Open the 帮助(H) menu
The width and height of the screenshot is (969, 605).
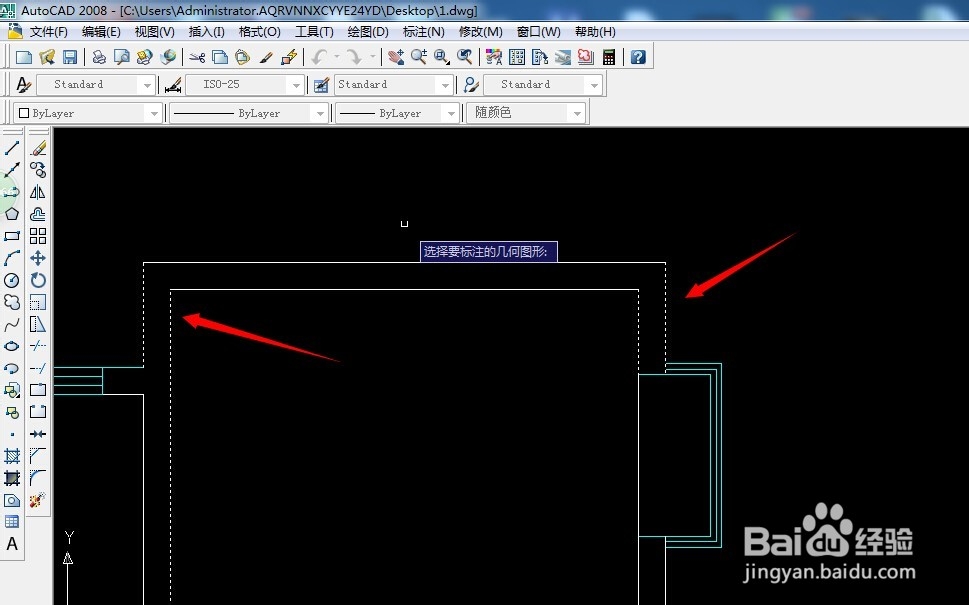tap(595, 32)
